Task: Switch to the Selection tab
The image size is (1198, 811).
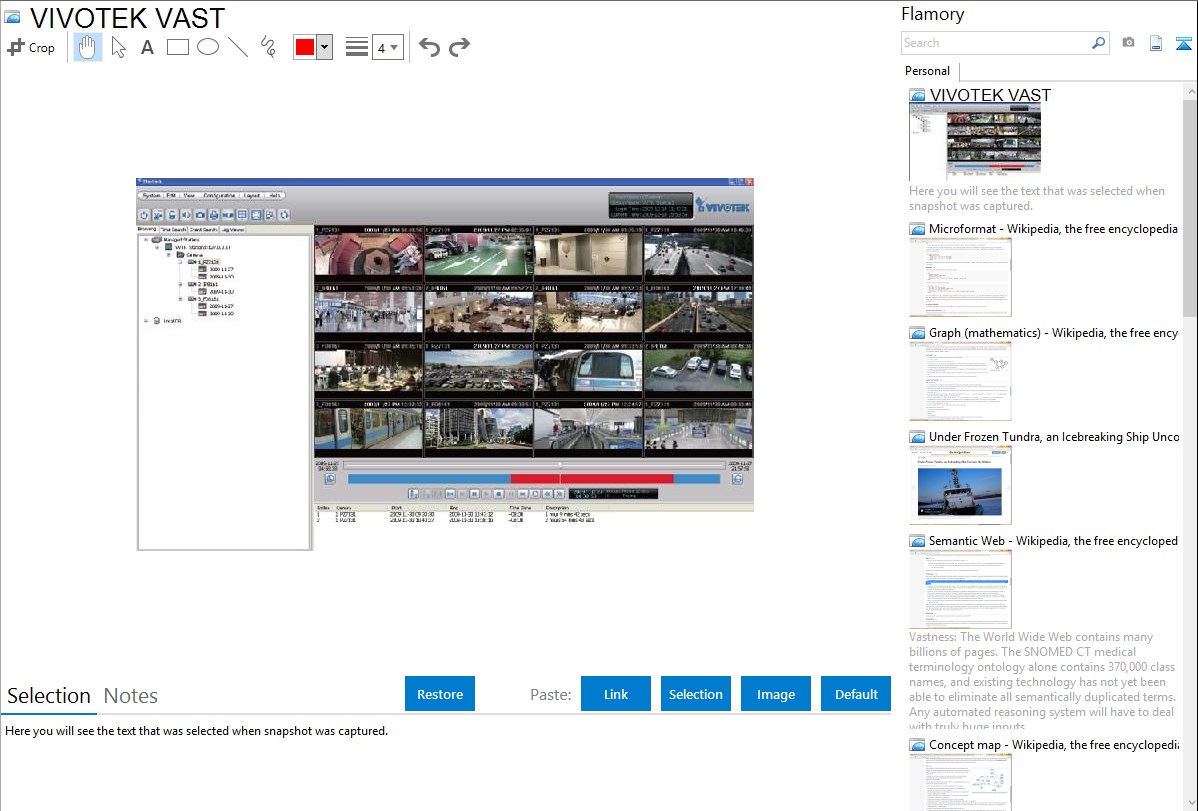Action: coord(49,696)
